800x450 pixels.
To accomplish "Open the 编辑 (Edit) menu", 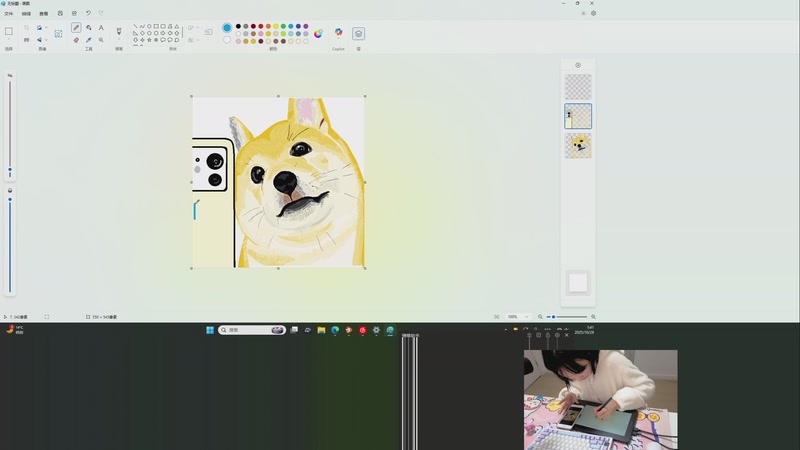I will coord(26,14).
